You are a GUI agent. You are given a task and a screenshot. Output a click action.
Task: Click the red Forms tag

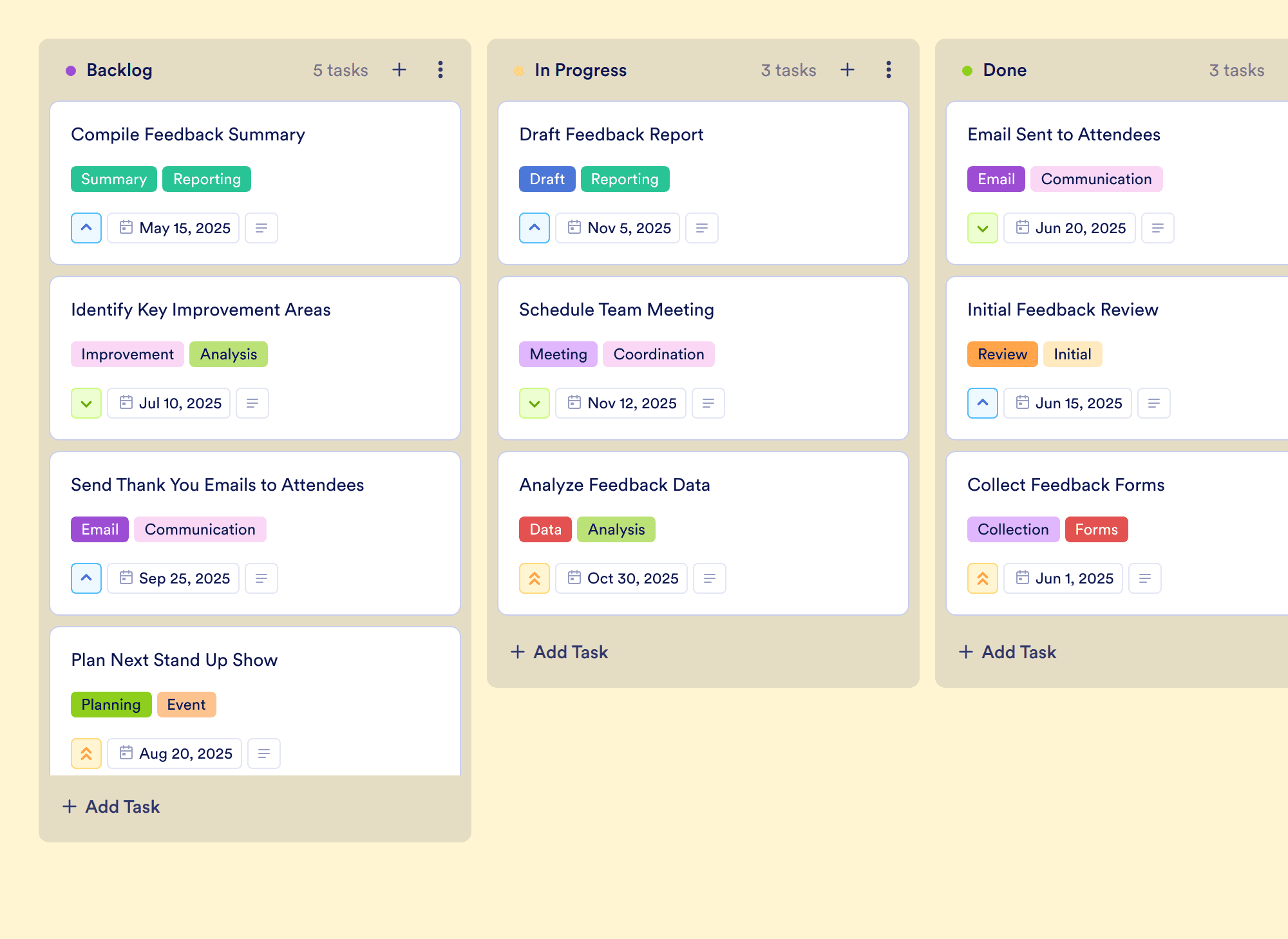point(1097,529)
